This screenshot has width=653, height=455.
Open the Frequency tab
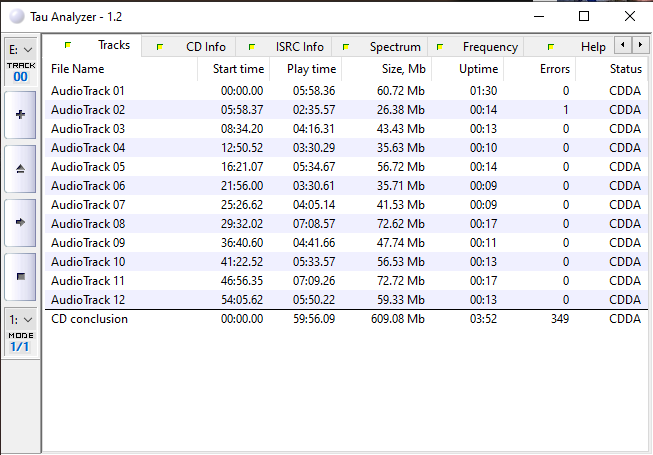coord(489,47)
